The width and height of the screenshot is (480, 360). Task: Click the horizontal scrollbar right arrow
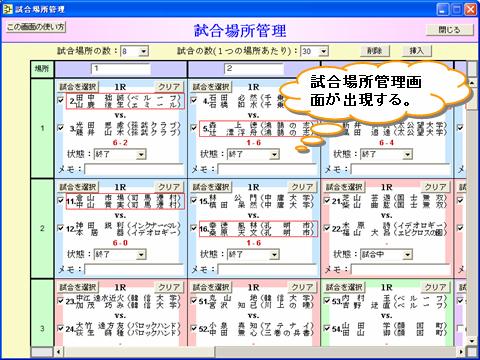pos(461,351)
